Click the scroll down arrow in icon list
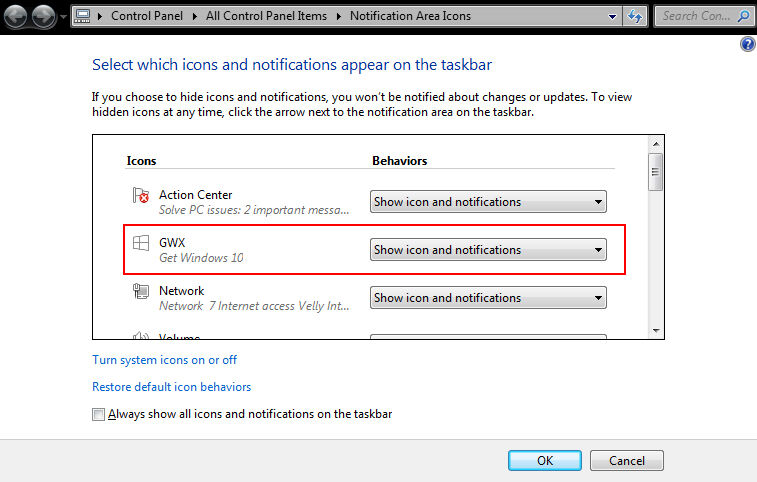 coord(656,331)
